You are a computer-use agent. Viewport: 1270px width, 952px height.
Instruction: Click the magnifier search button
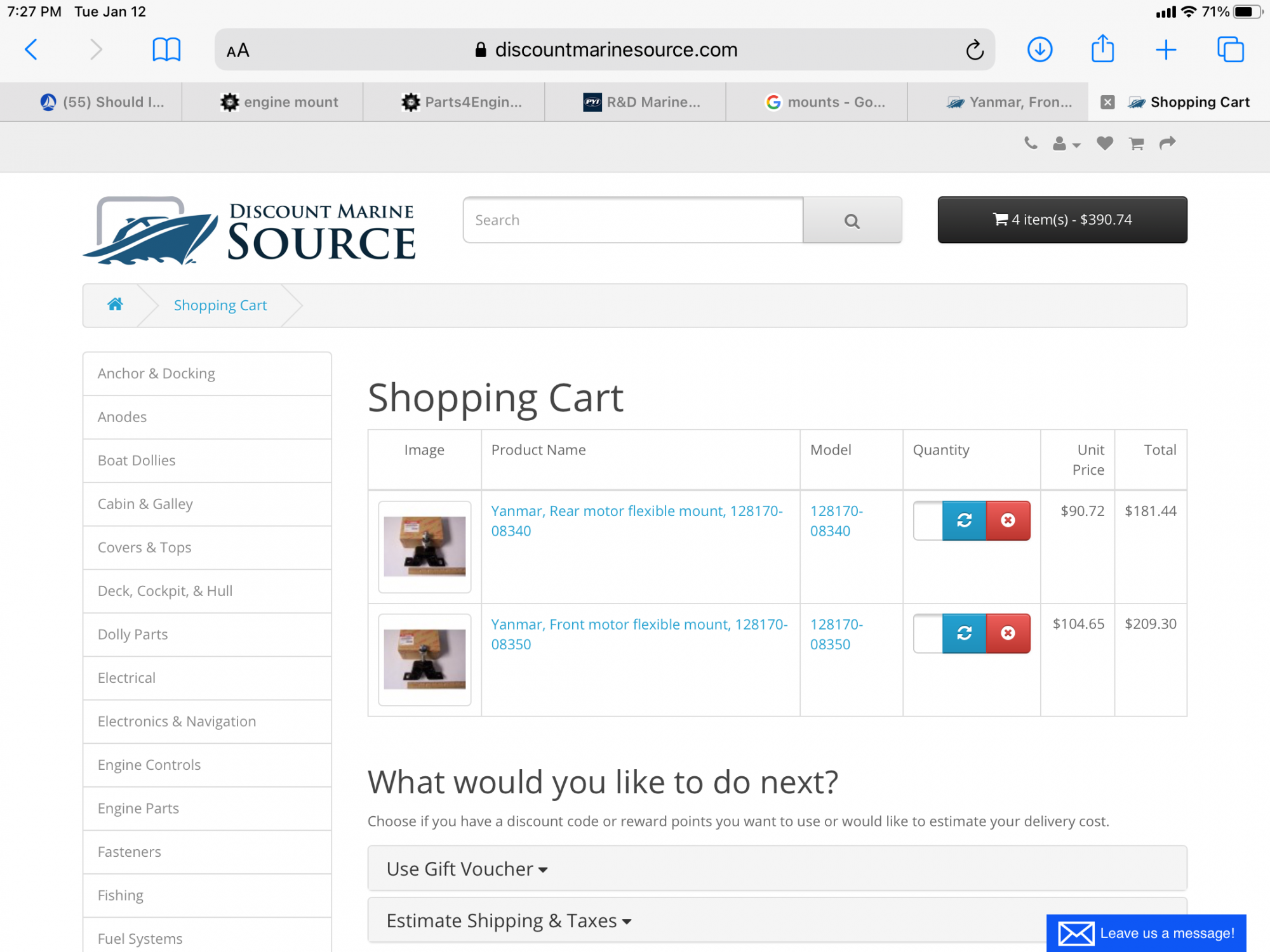[x=852, y=220]
